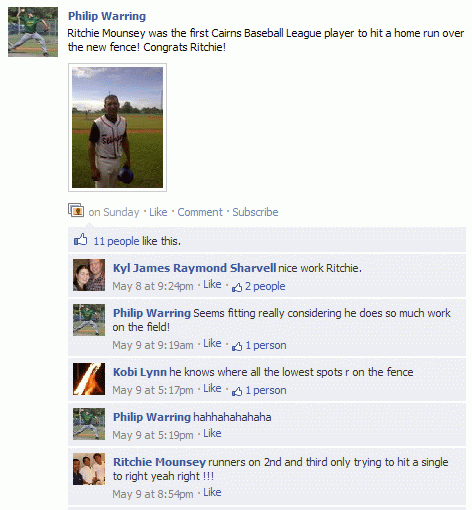Click the photo album icon beside 'on Sunday'
472x510 pixels.
[x=76, y=210]
